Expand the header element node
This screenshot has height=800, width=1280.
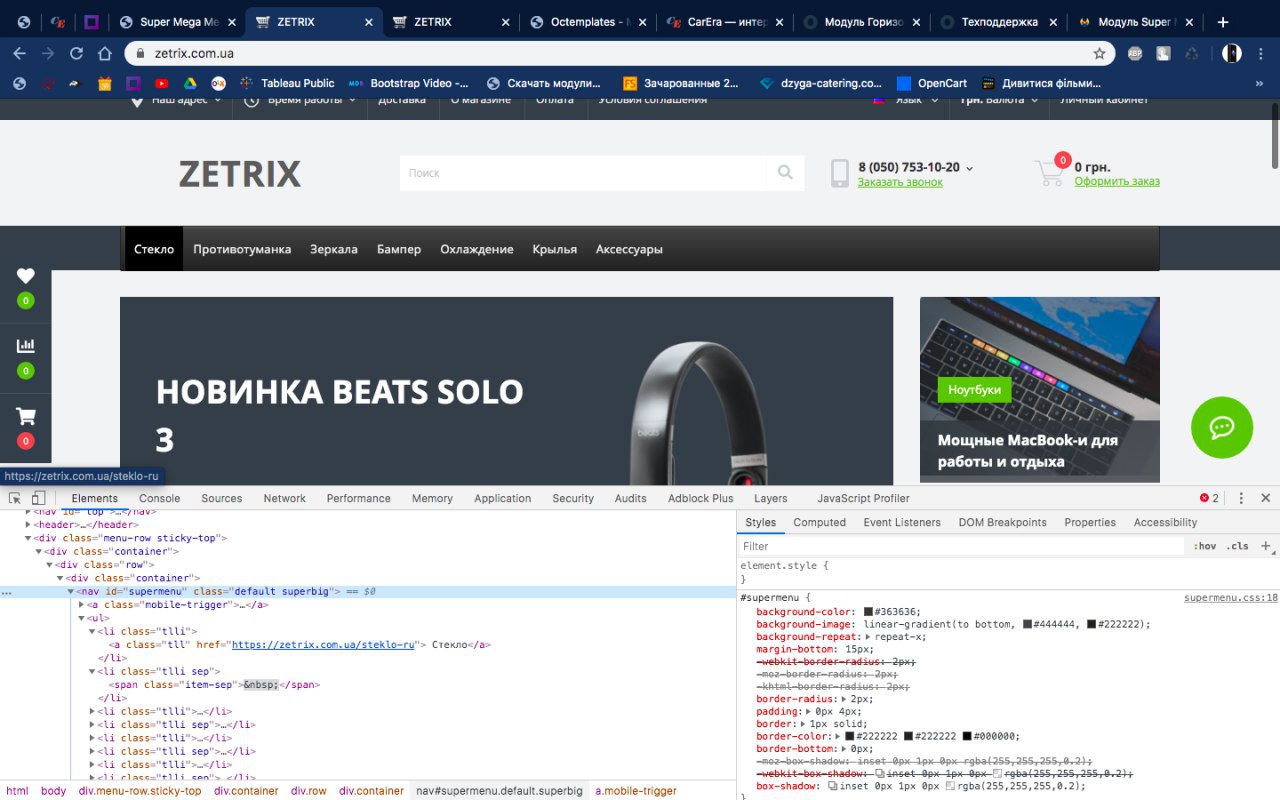click(28, 524)
